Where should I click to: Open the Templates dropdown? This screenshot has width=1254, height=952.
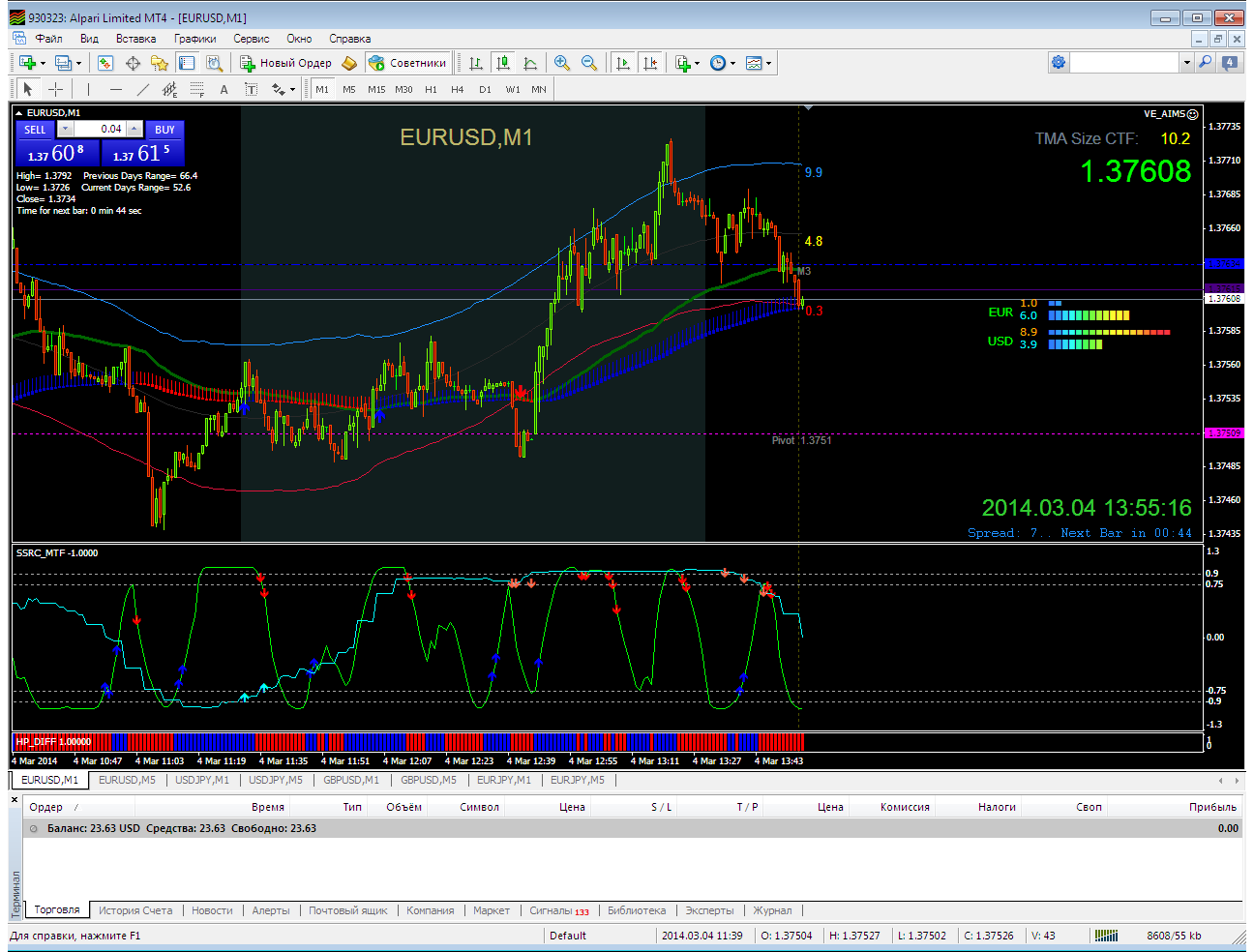click(x=759, y=63)
